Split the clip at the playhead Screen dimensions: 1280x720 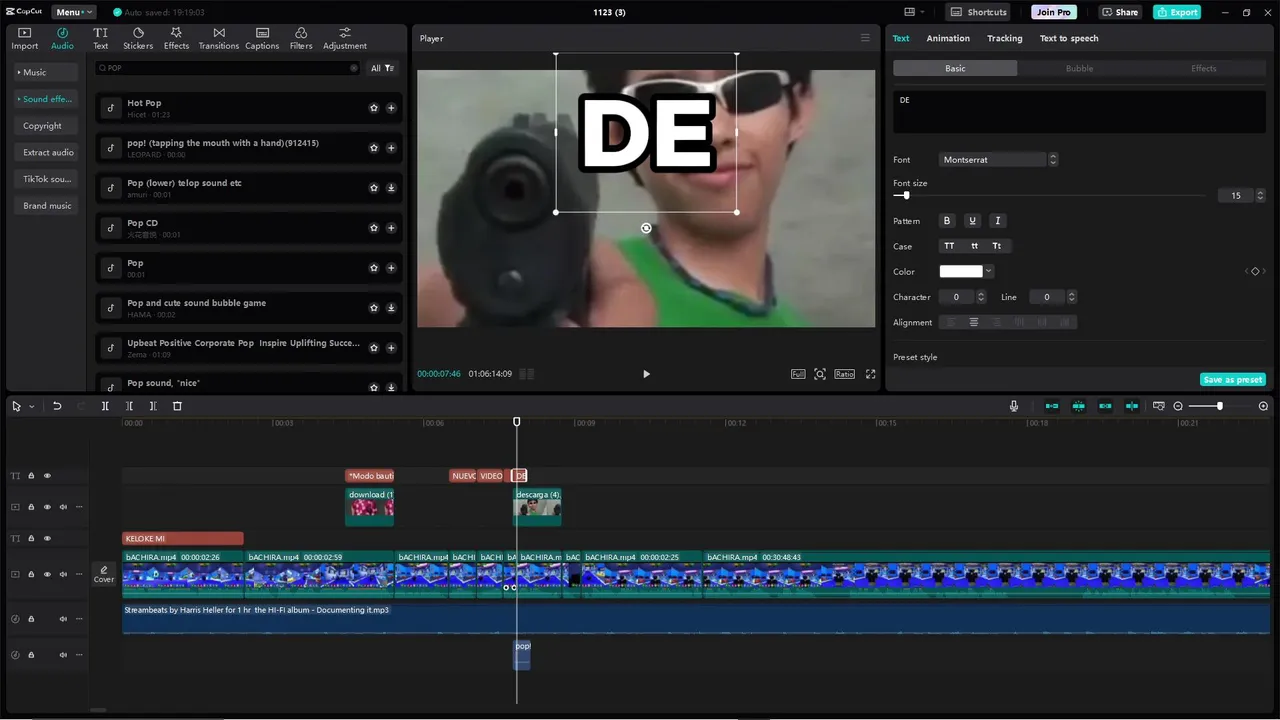click(x=105, y=406)
